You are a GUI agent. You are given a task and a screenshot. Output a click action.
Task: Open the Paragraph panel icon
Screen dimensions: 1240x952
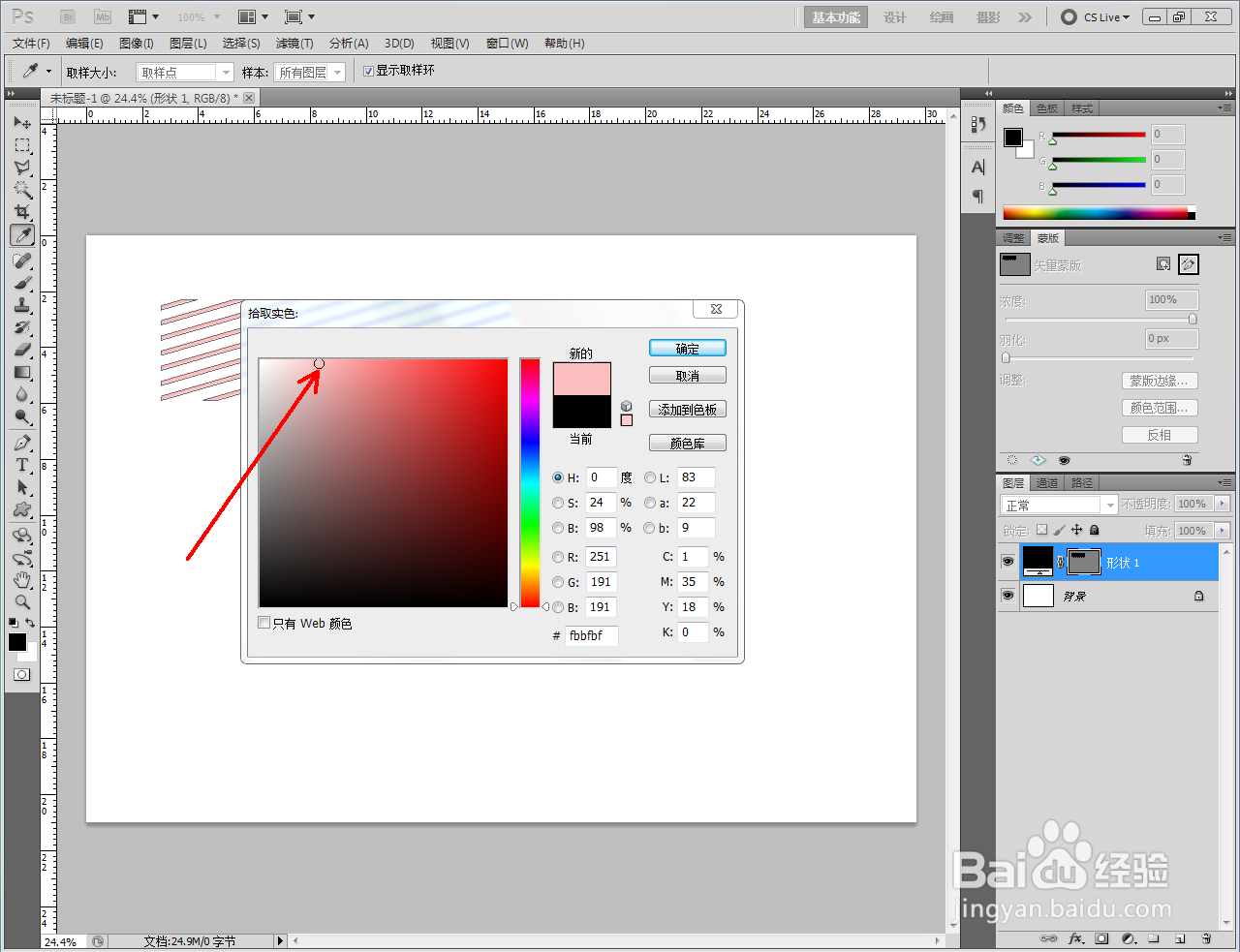[977, 197]
